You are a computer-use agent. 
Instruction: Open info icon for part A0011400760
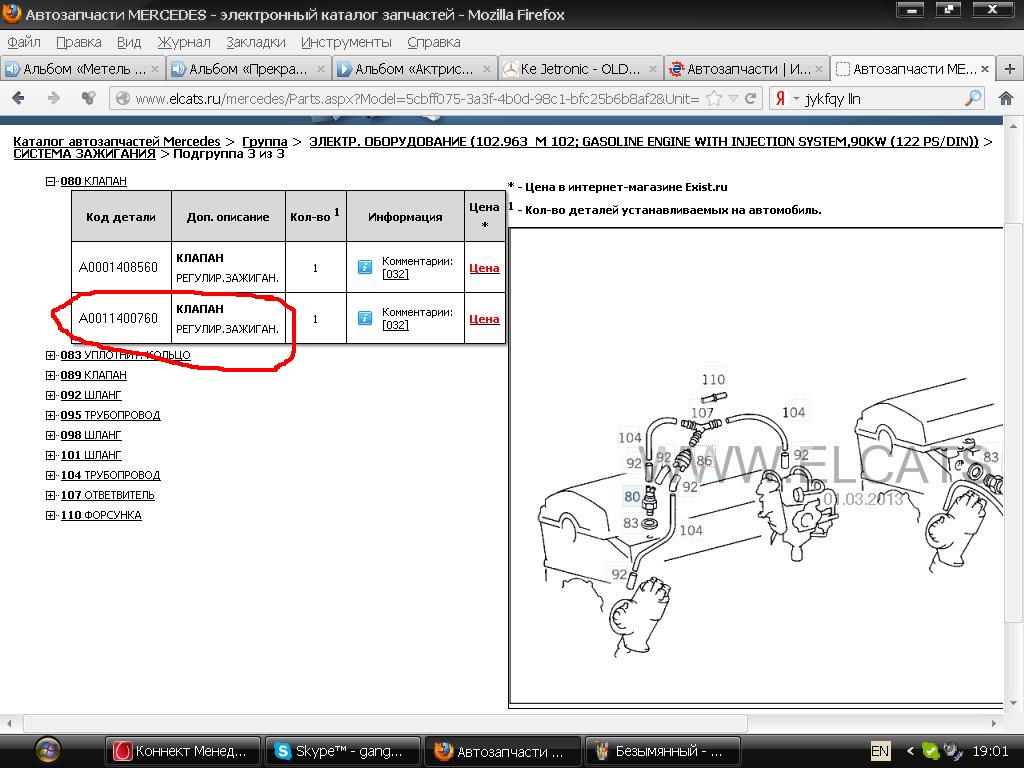pos(364,318)
